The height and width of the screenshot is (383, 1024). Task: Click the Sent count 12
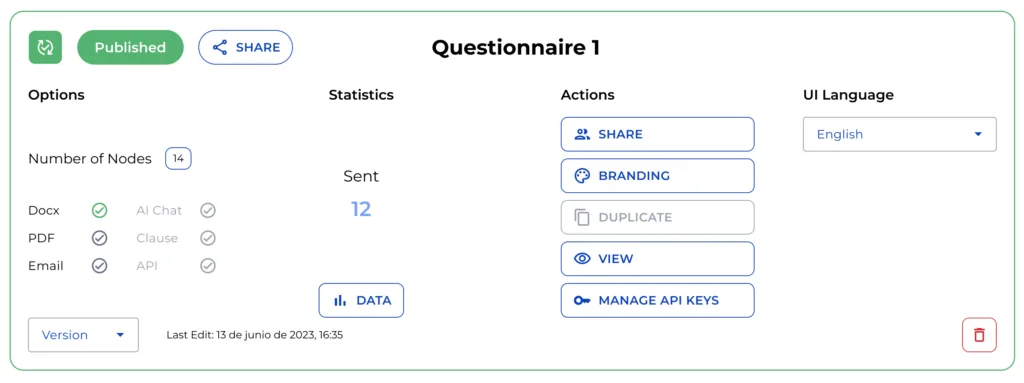(361, 209)
